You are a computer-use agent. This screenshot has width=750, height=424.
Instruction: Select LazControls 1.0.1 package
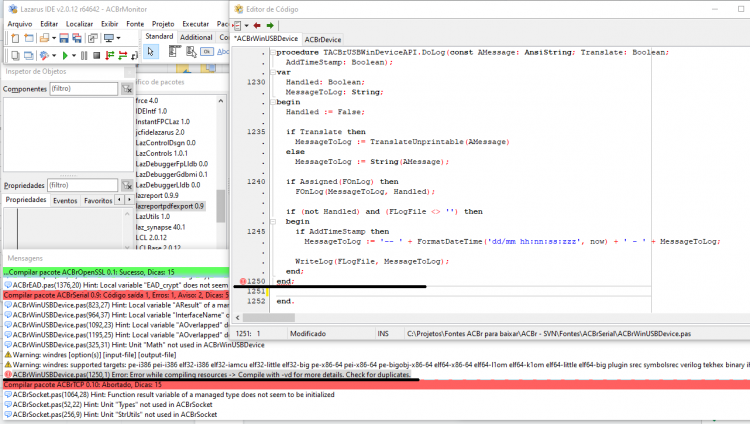(x=161, y=153)
